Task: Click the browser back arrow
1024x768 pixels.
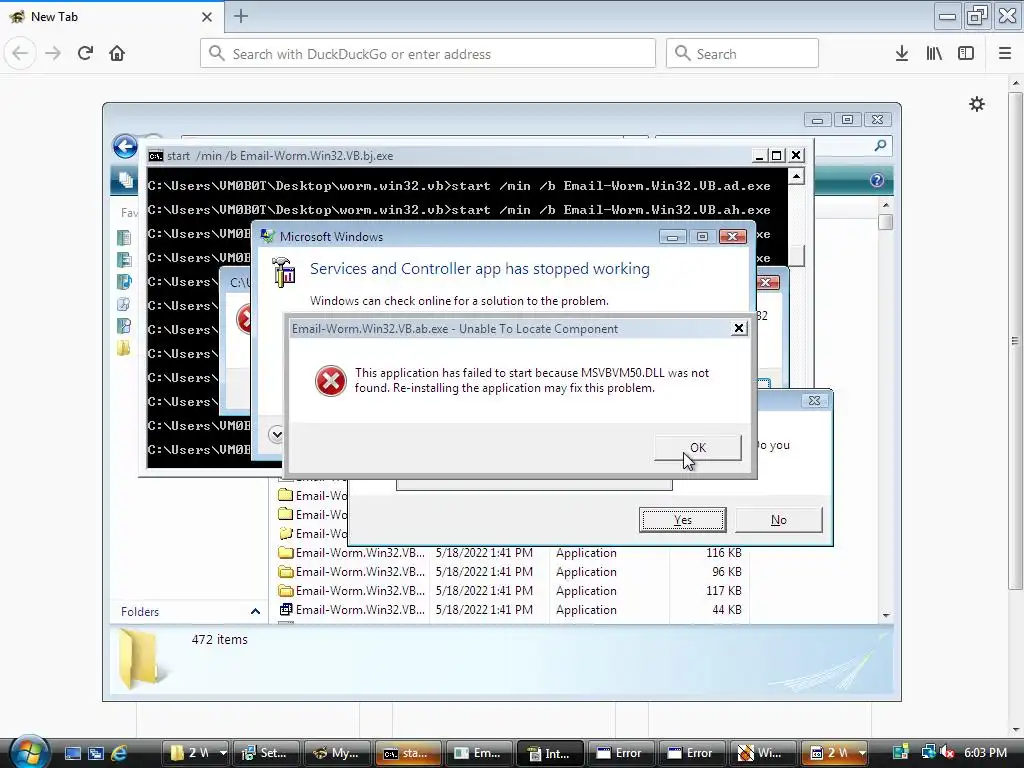Action: (20, 54)
